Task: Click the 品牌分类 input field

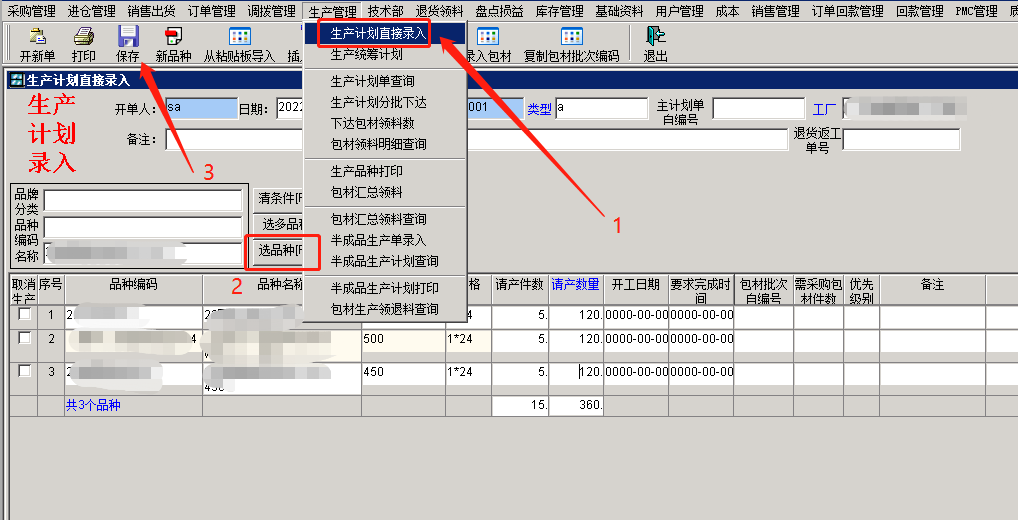Action: [142, 201]
